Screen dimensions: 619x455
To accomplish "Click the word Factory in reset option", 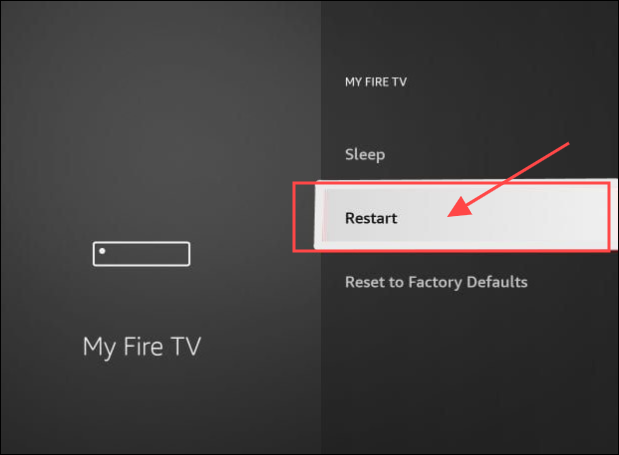I will (x=435, y=283).
